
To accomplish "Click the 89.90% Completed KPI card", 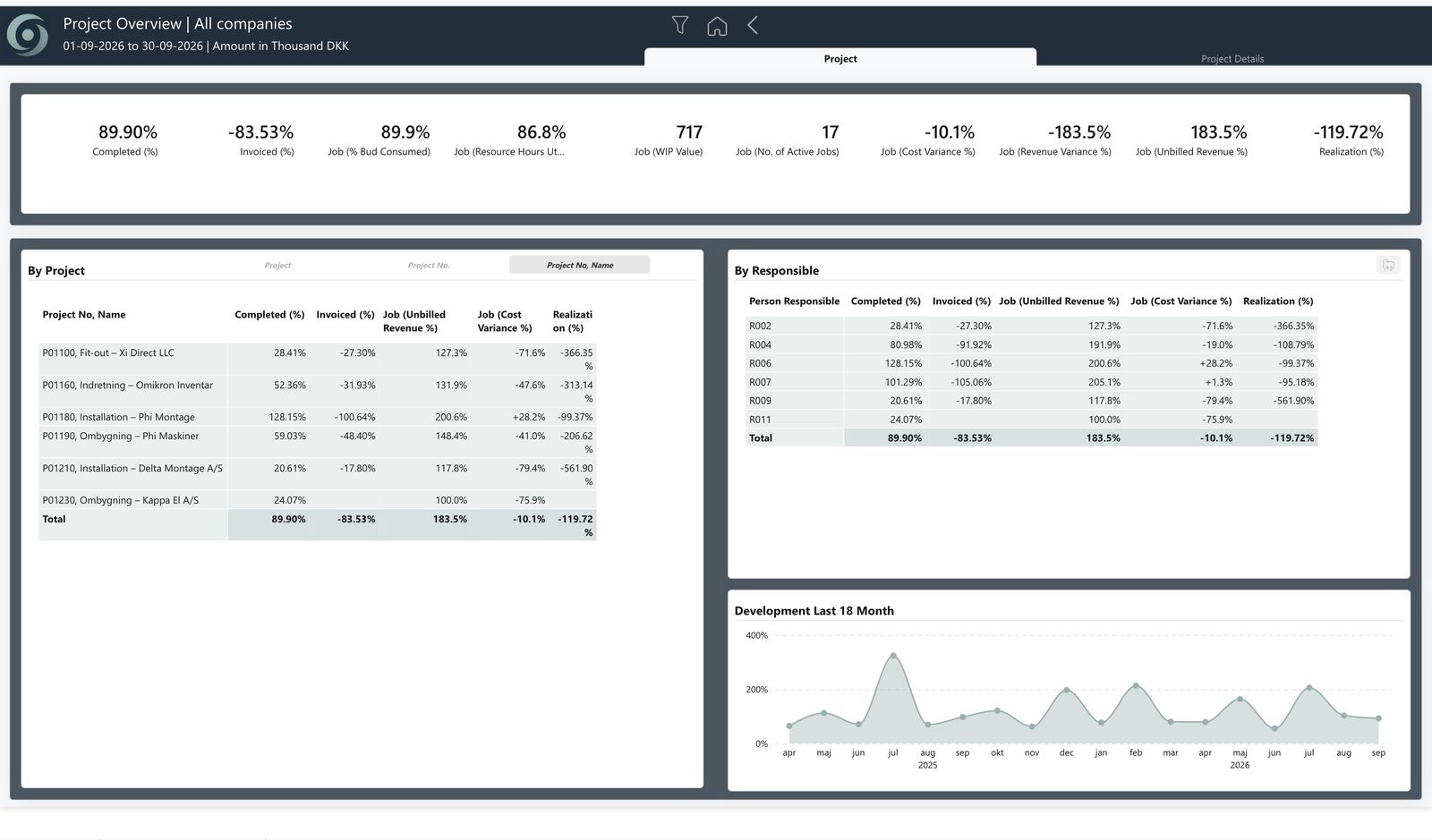I will 126,140.
